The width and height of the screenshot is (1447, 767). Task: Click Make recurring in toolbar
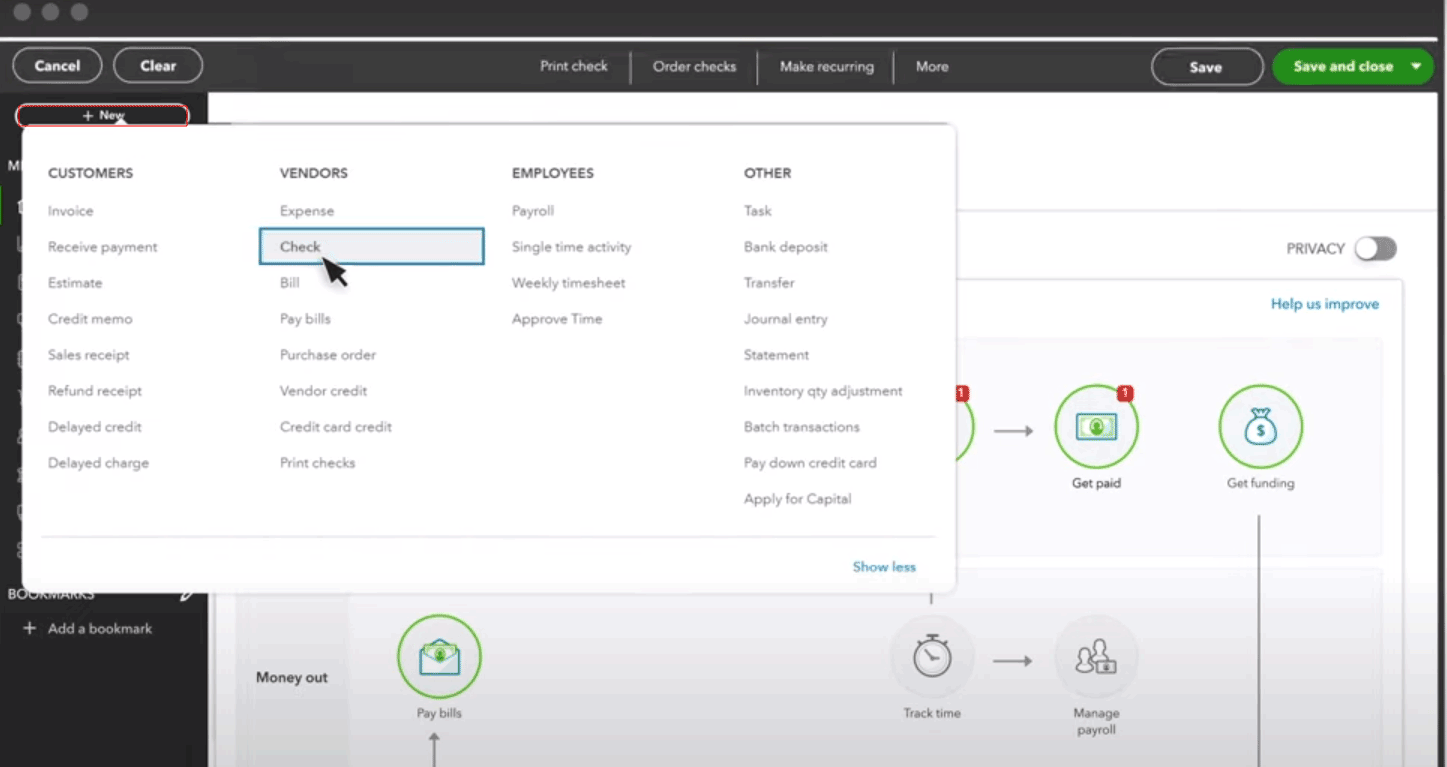click(x=827, y=67)
